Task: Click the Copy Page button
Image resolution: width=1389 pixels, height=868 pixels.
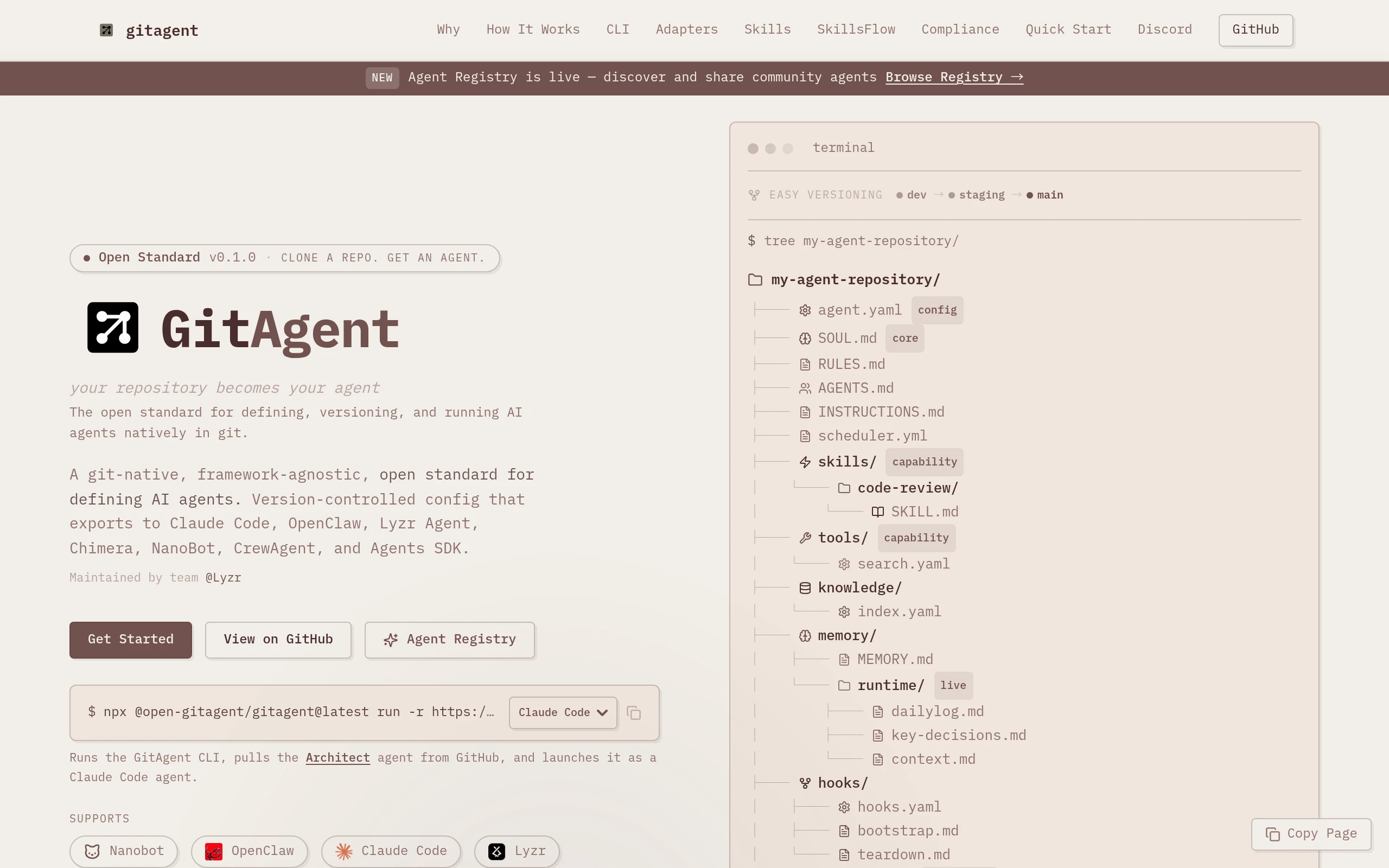Action: (1311, 834)
